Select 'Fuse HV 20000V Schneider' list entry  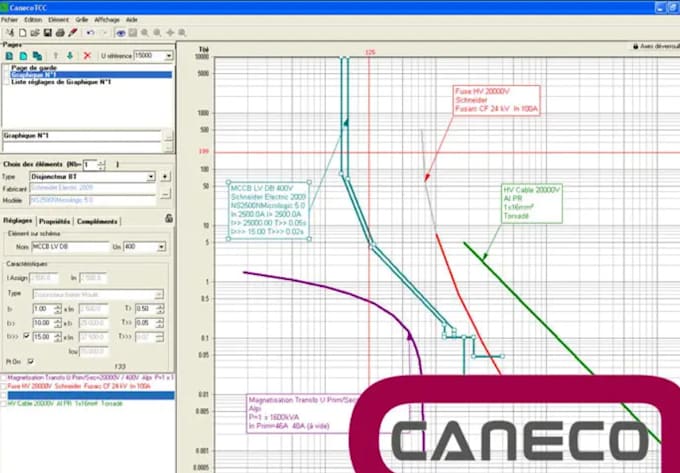79,386
